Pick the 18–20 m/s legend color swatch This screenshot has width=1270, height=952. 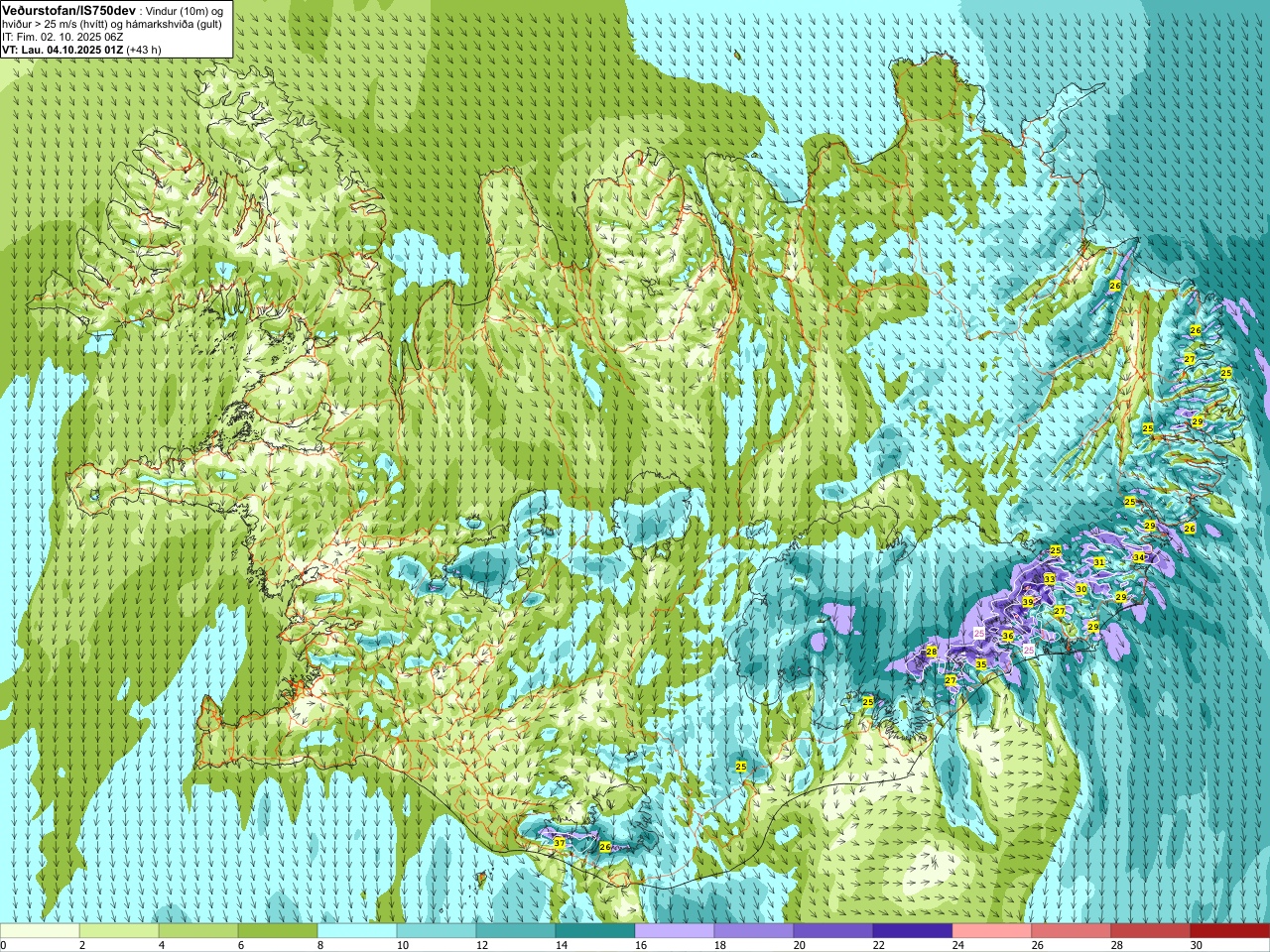tap(754, 931)
